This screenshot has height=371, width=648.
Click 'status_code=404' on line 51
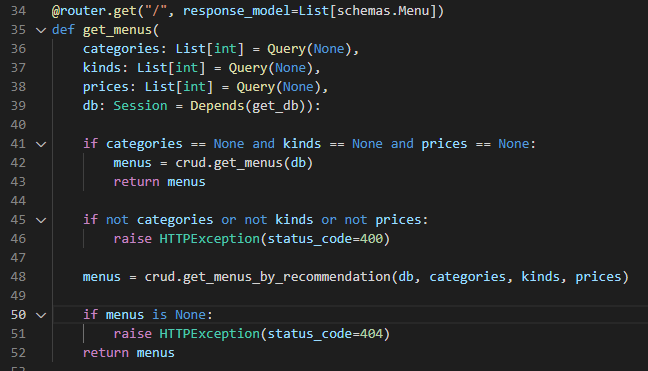point(325,334)
